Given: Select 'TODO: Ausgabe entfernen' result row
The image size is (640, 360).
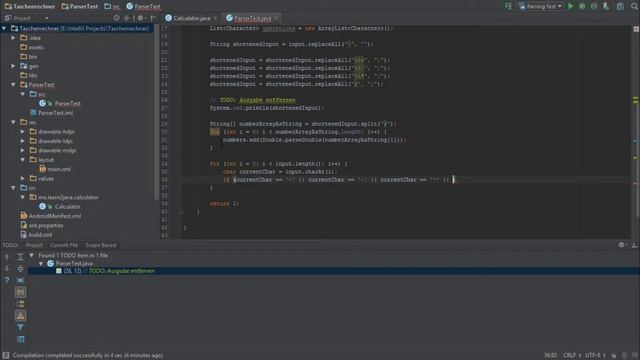Looking at the screenshot, I should [x=334, y=271].
